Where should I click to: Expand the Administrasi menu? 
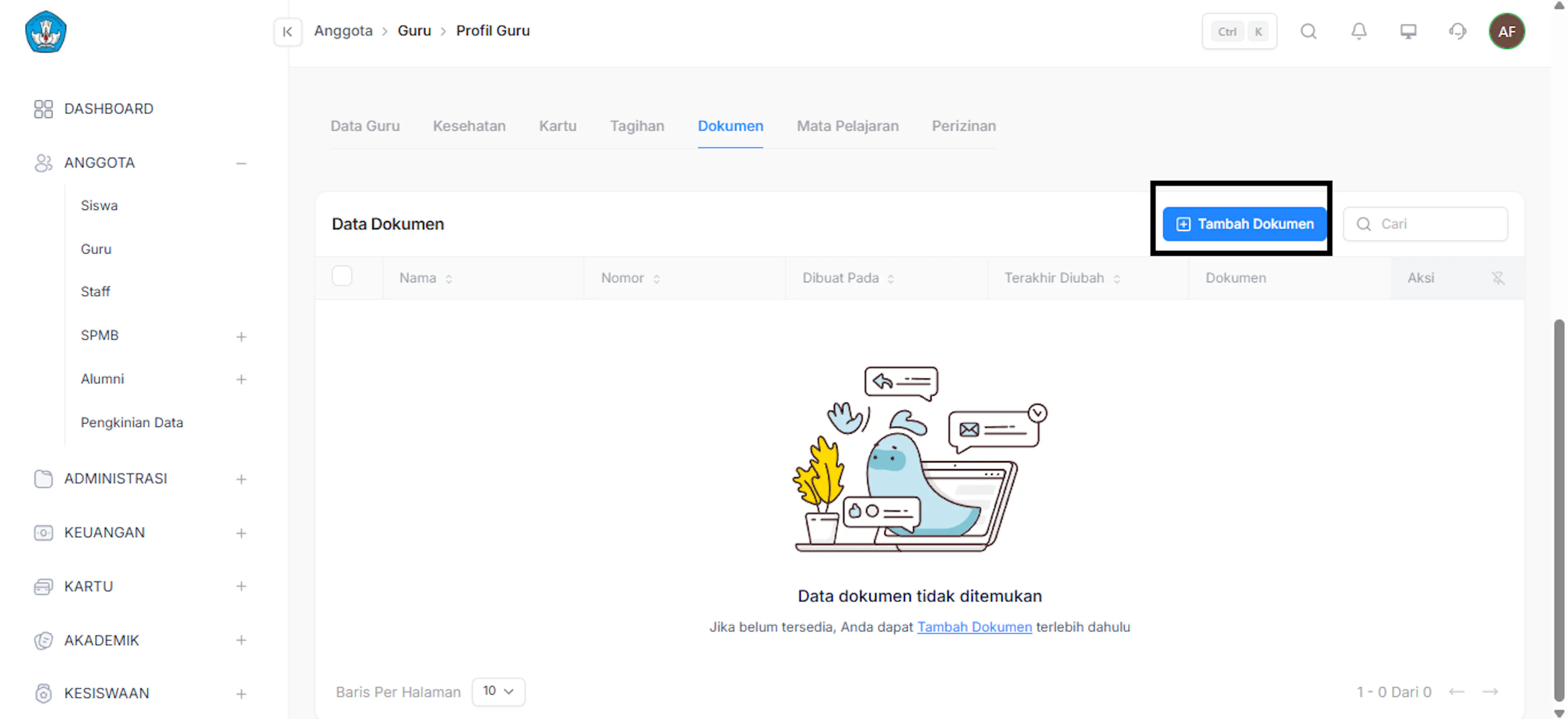pos(241,480)
